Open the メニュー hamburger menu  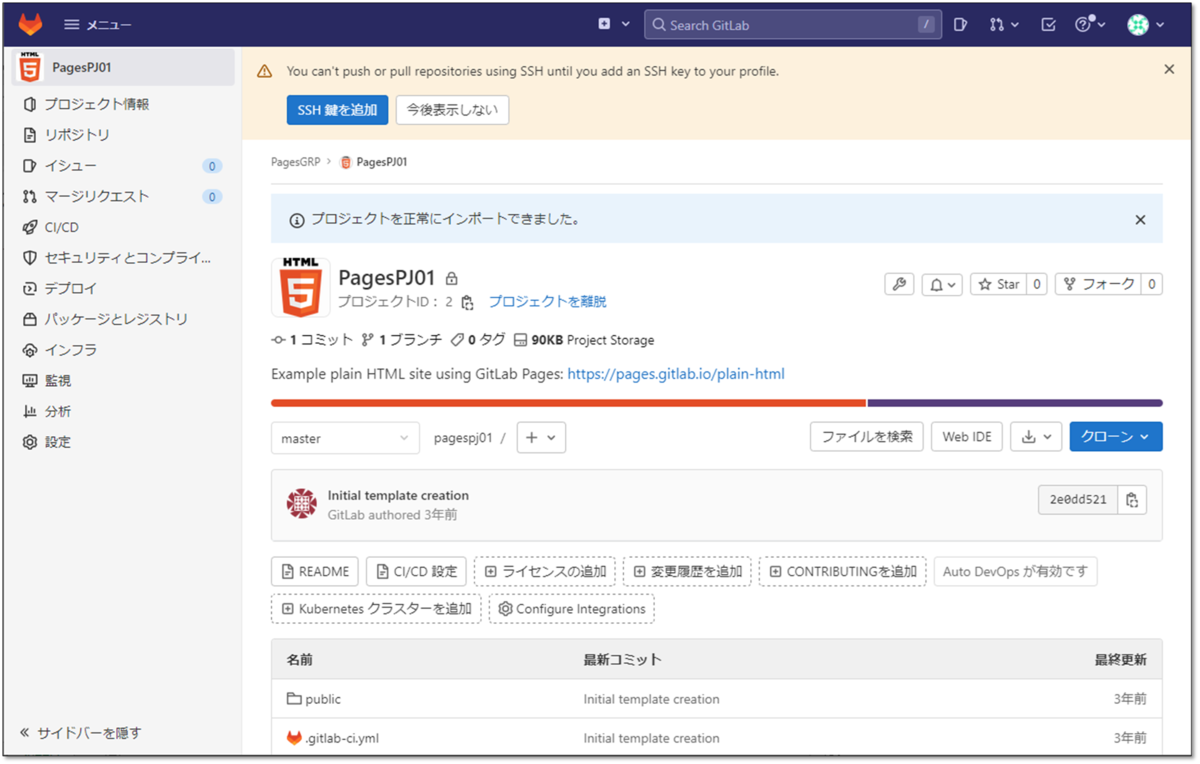[98, 25]
